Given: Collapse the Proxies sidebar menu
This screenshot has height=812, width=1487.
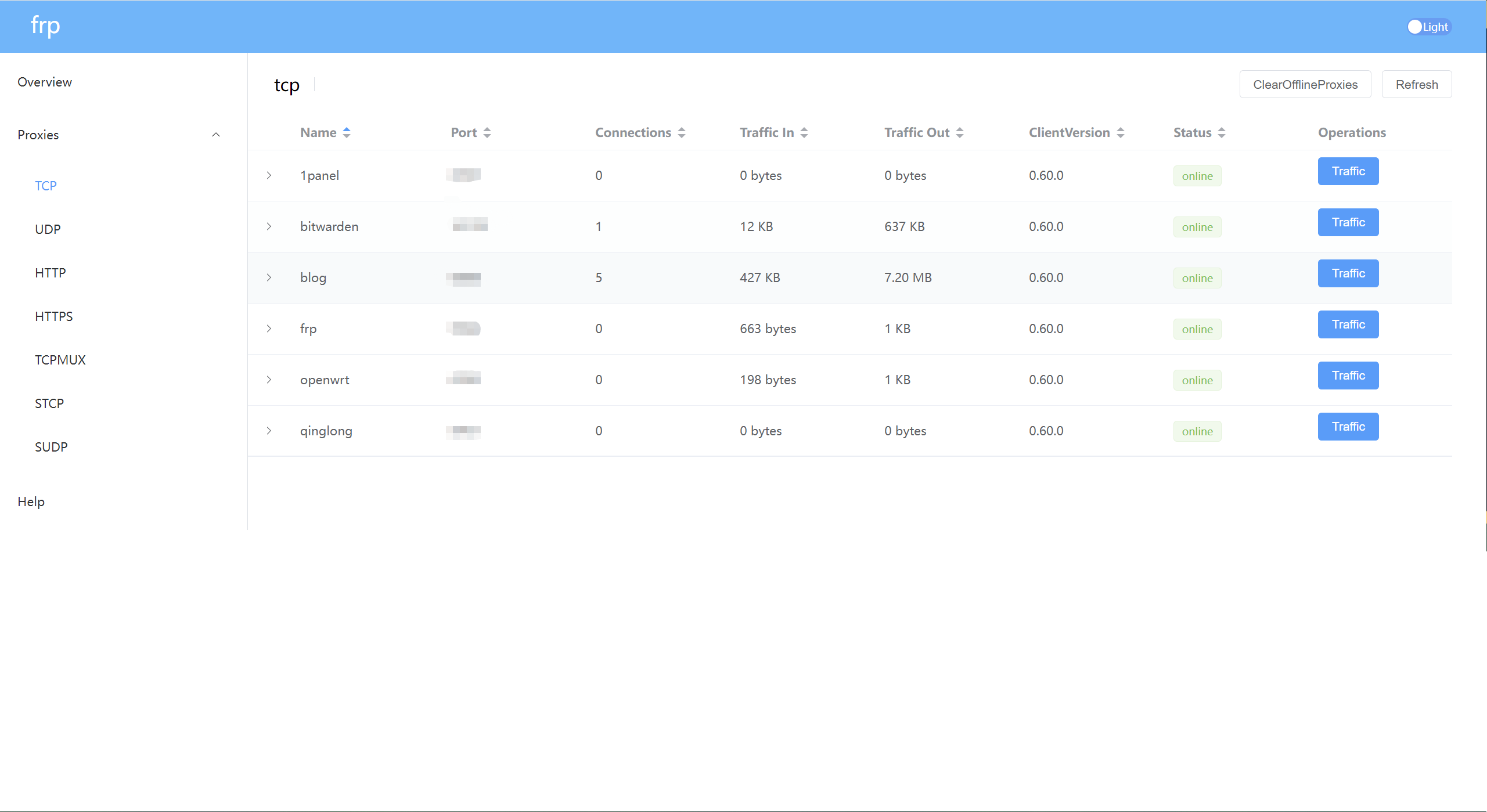Looking at the screenshot, I should point(215,135).
